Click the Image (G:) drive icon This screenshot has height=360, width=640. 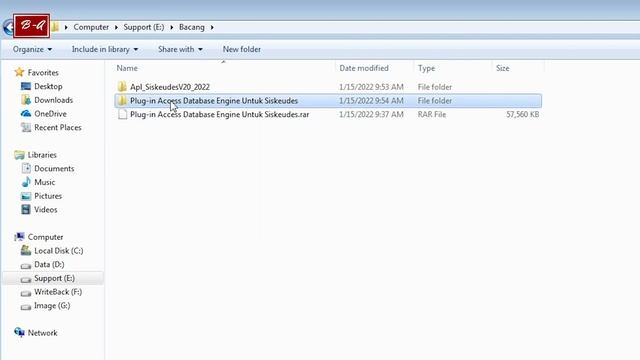point(26,307)
